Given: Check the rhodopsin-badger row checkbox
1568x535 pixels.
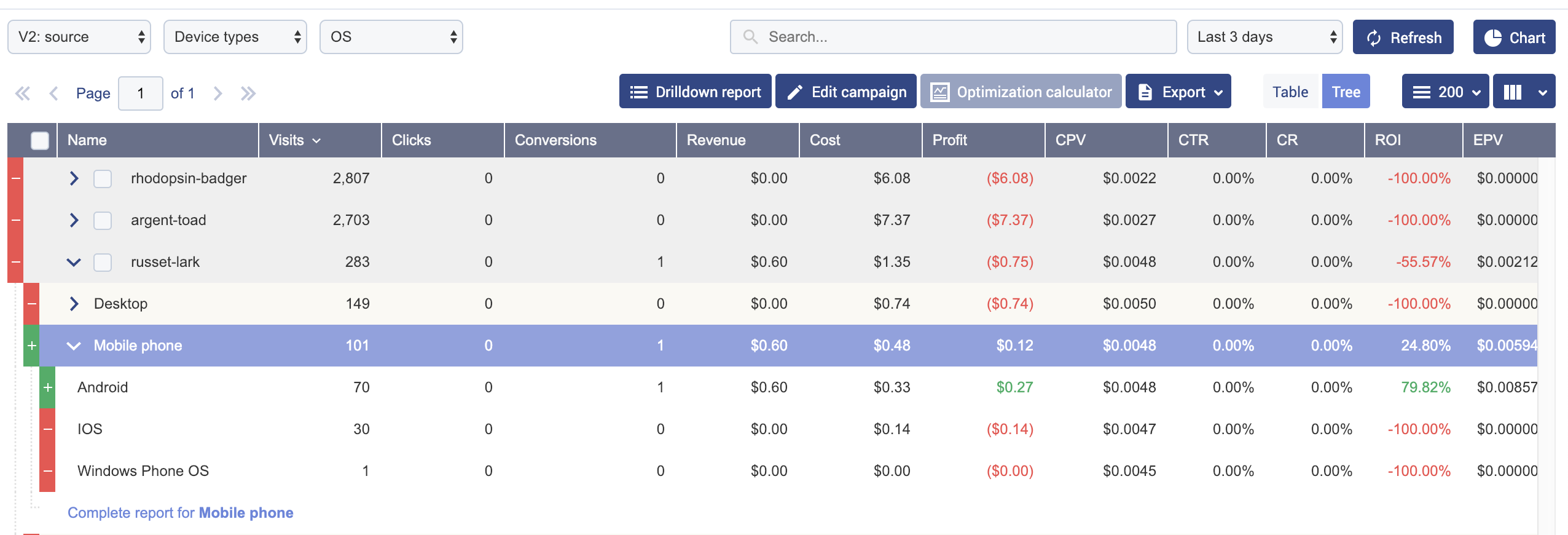Looking at the screenshot, I should click(x=103, y=179).
